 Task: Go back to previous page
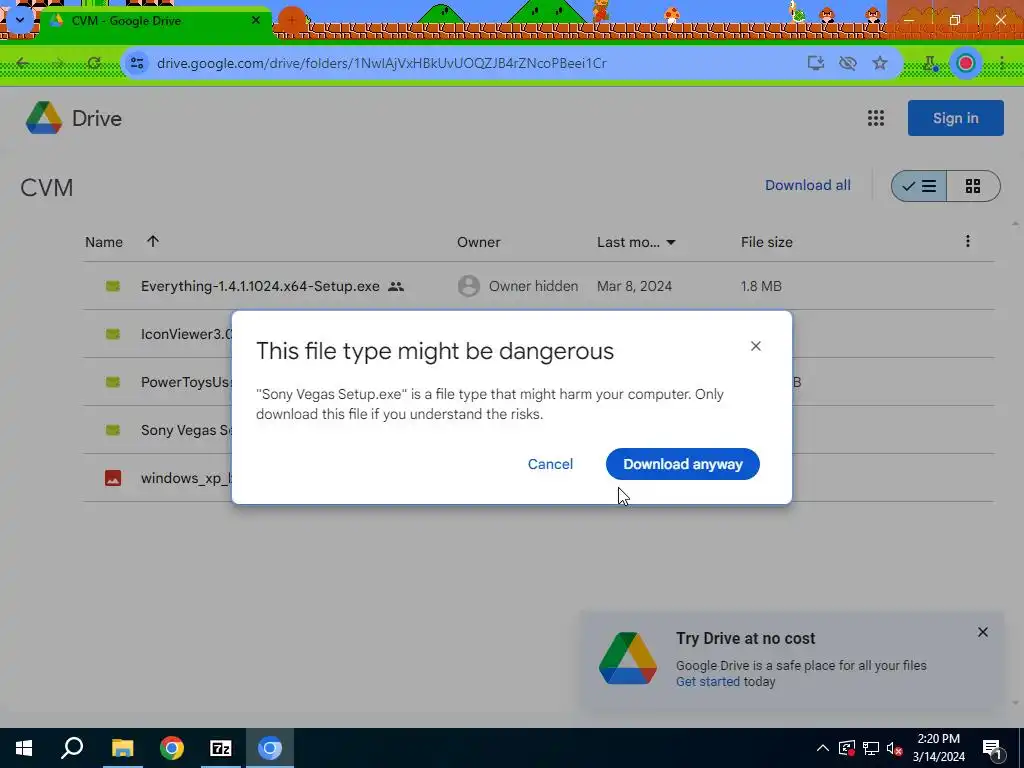pyautogui.click(x=23, y=63)
